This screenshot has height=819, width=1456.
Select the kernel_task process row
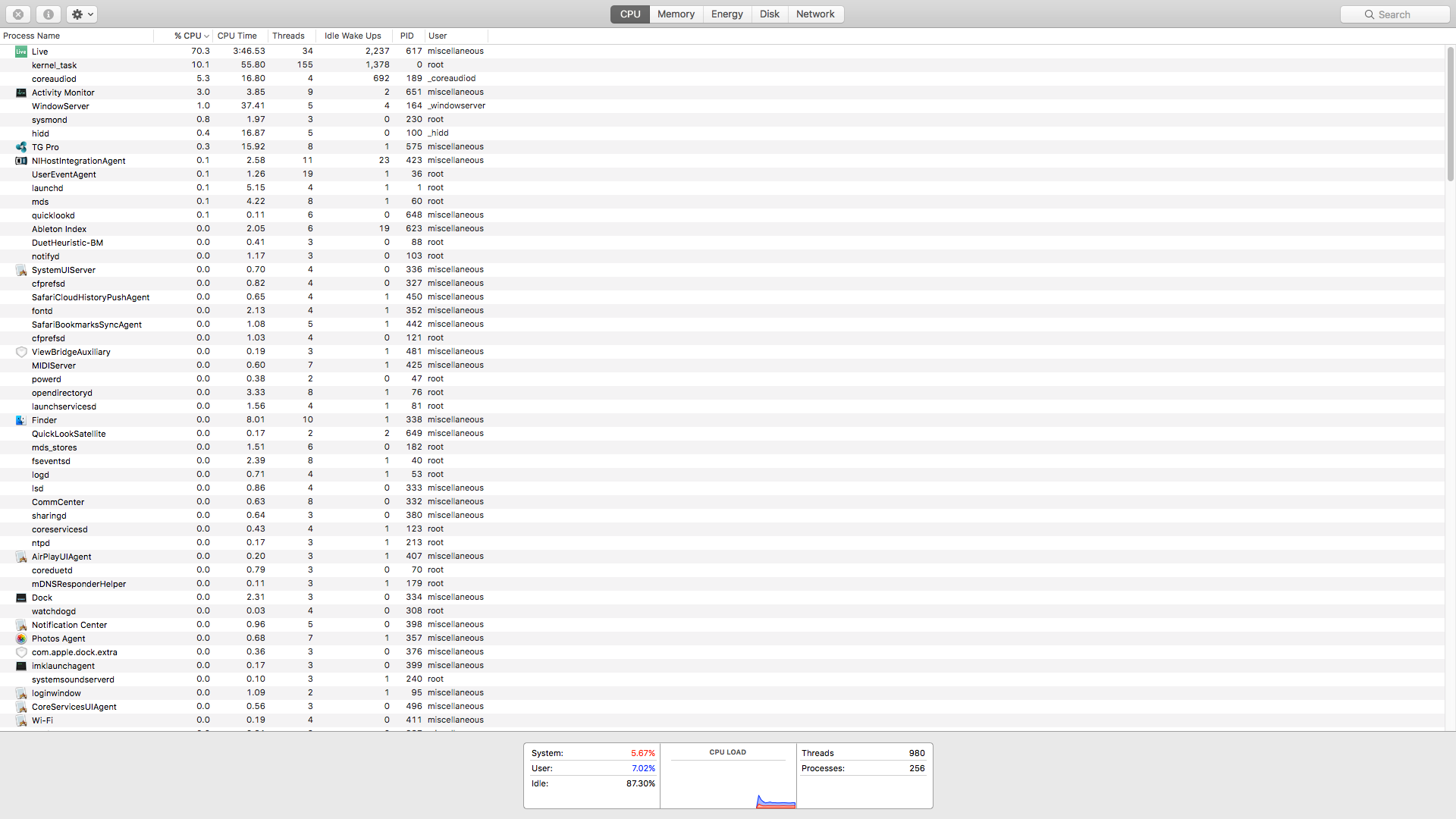(x=722, y=65)
